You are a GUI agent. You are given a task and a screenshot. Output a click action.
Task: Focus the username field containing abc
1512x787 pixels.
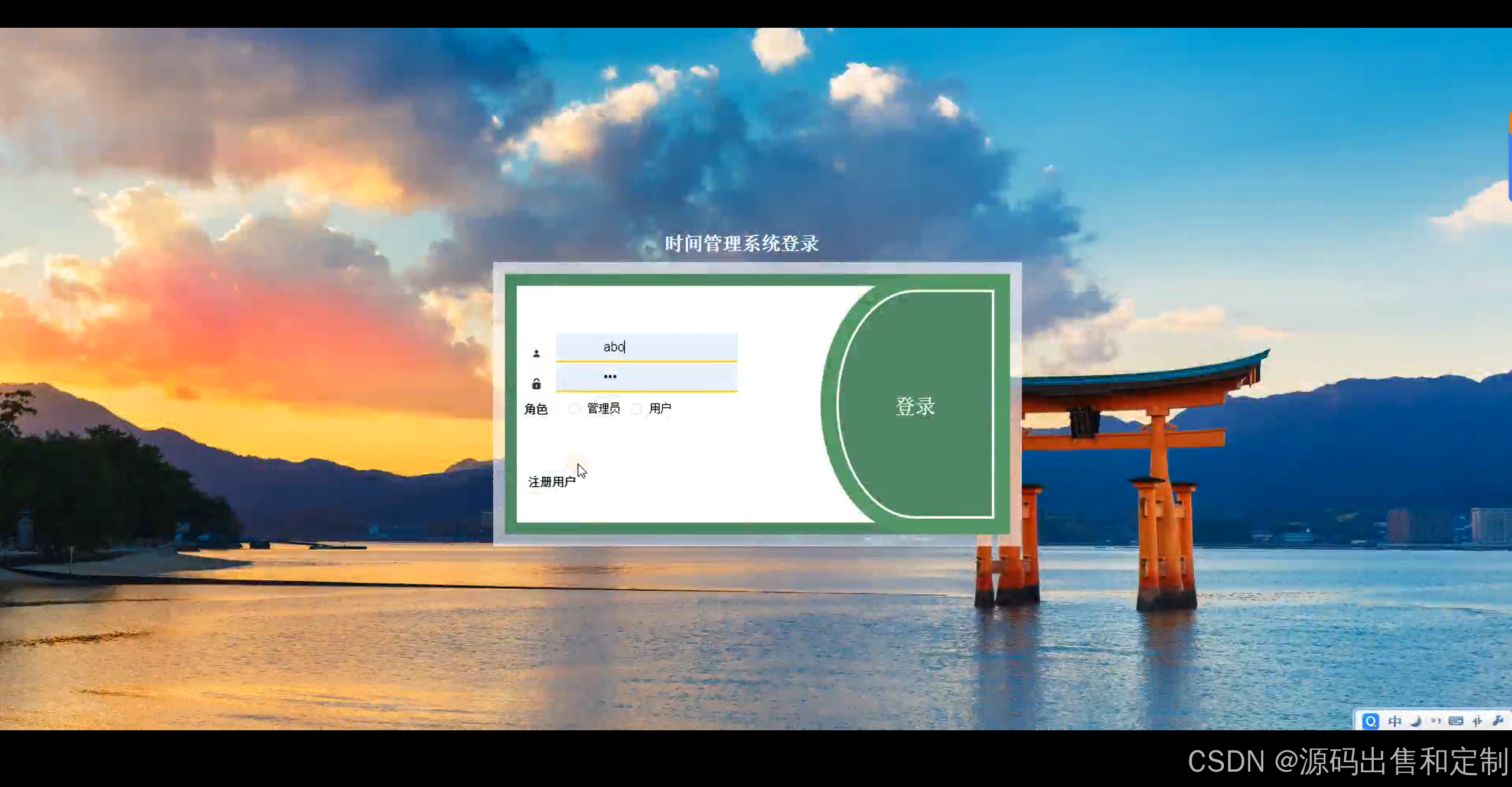click(647, 347)
